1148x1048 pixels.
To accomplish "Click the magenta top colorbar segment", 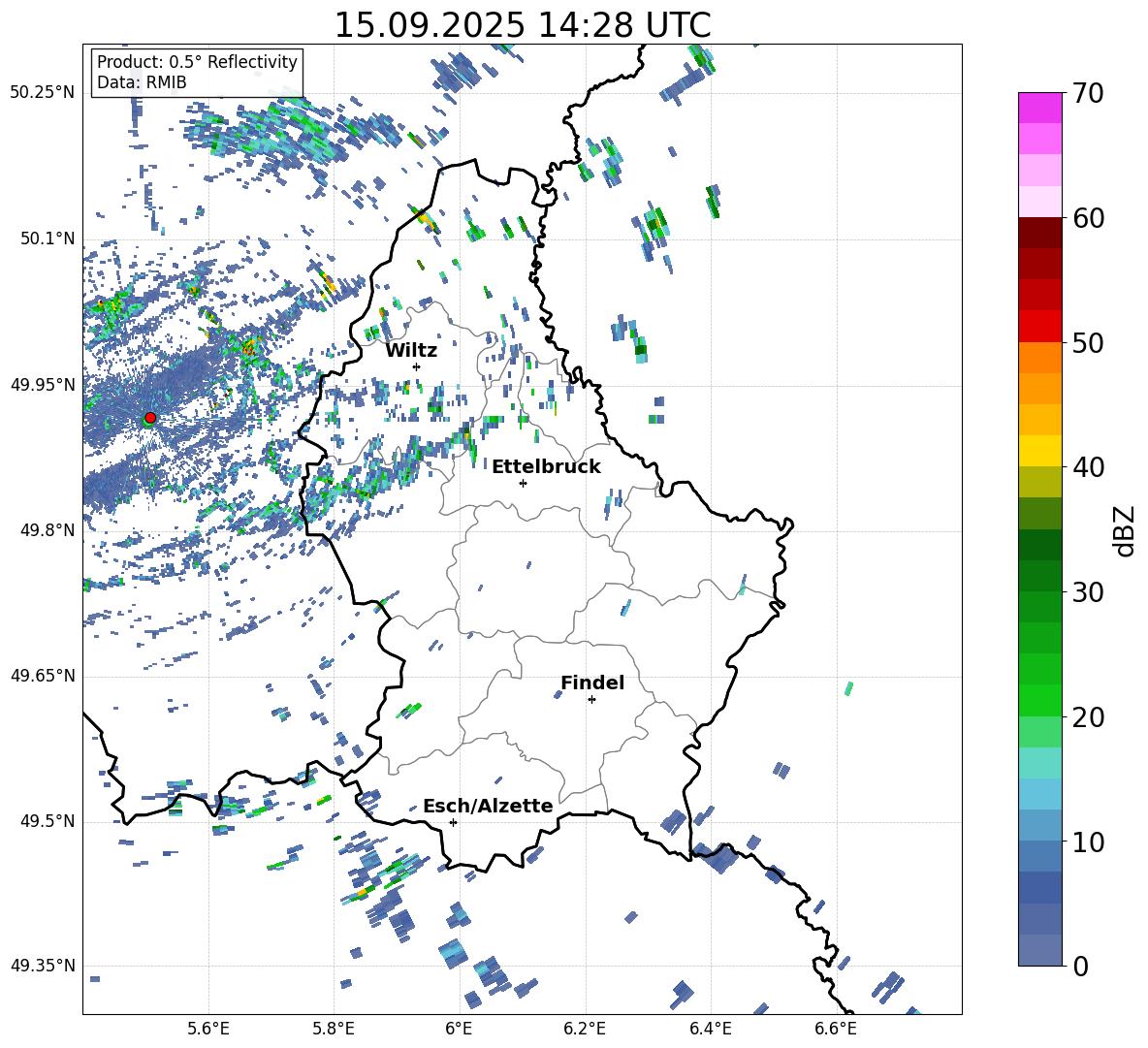I will point(1039,109).
